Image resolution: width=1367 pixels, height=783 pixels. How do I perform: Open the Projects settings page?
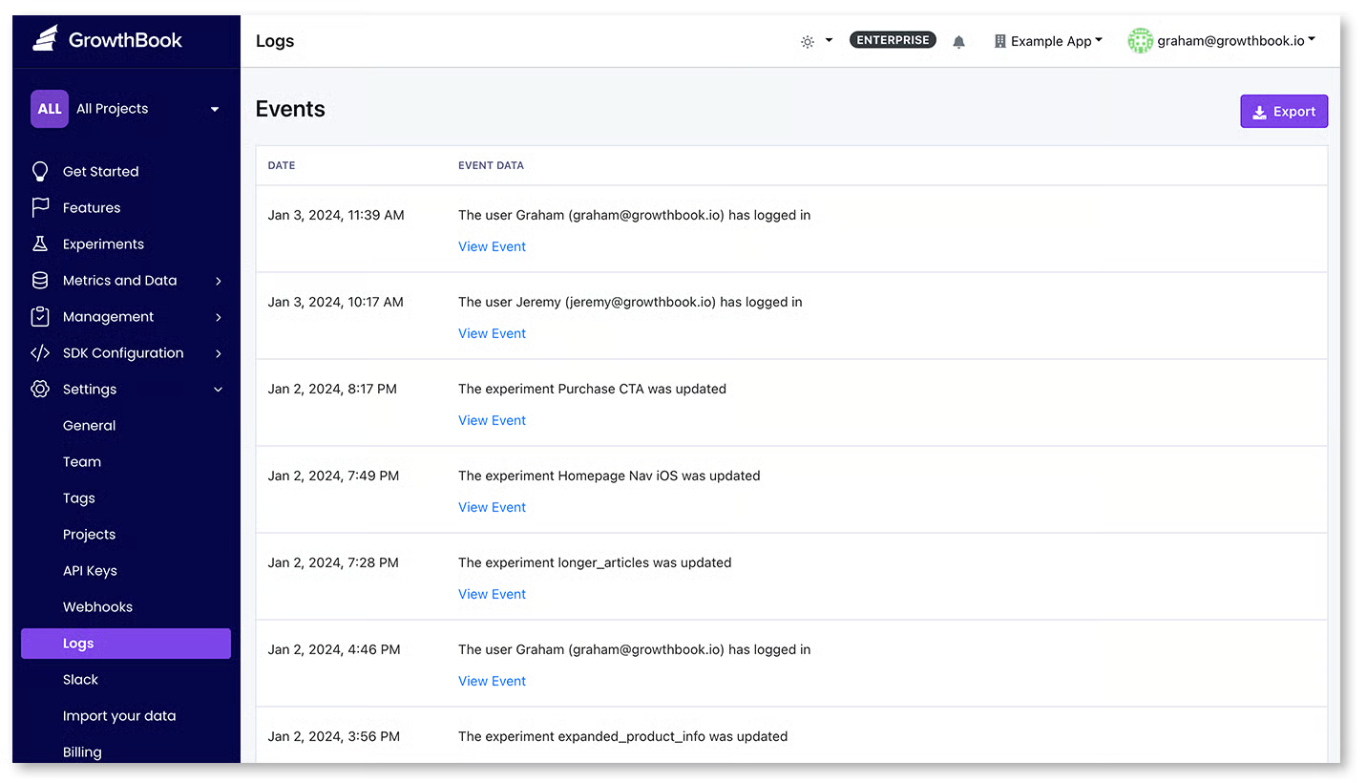tap(89, 534)
